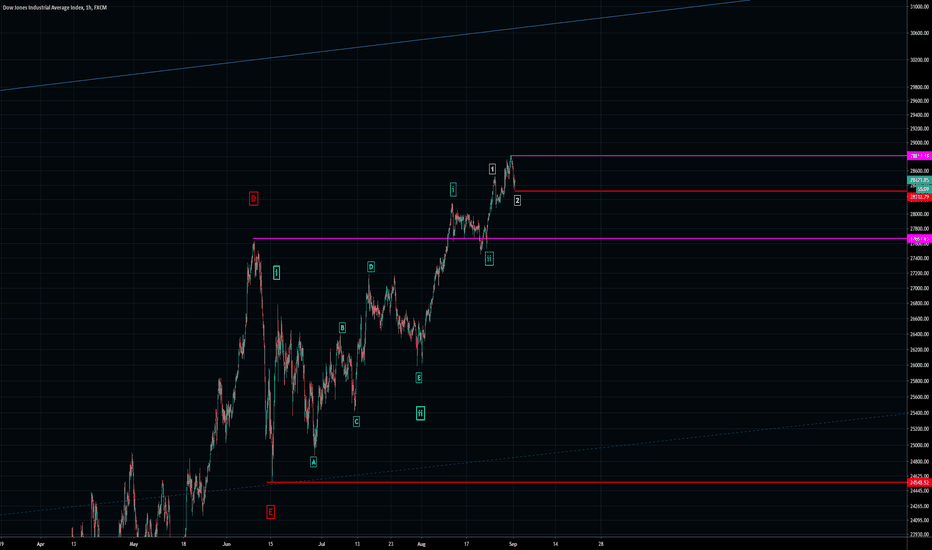Select the white 1 wave label
The width and height of the screenshot is (932, 550).
click(492, 169)
